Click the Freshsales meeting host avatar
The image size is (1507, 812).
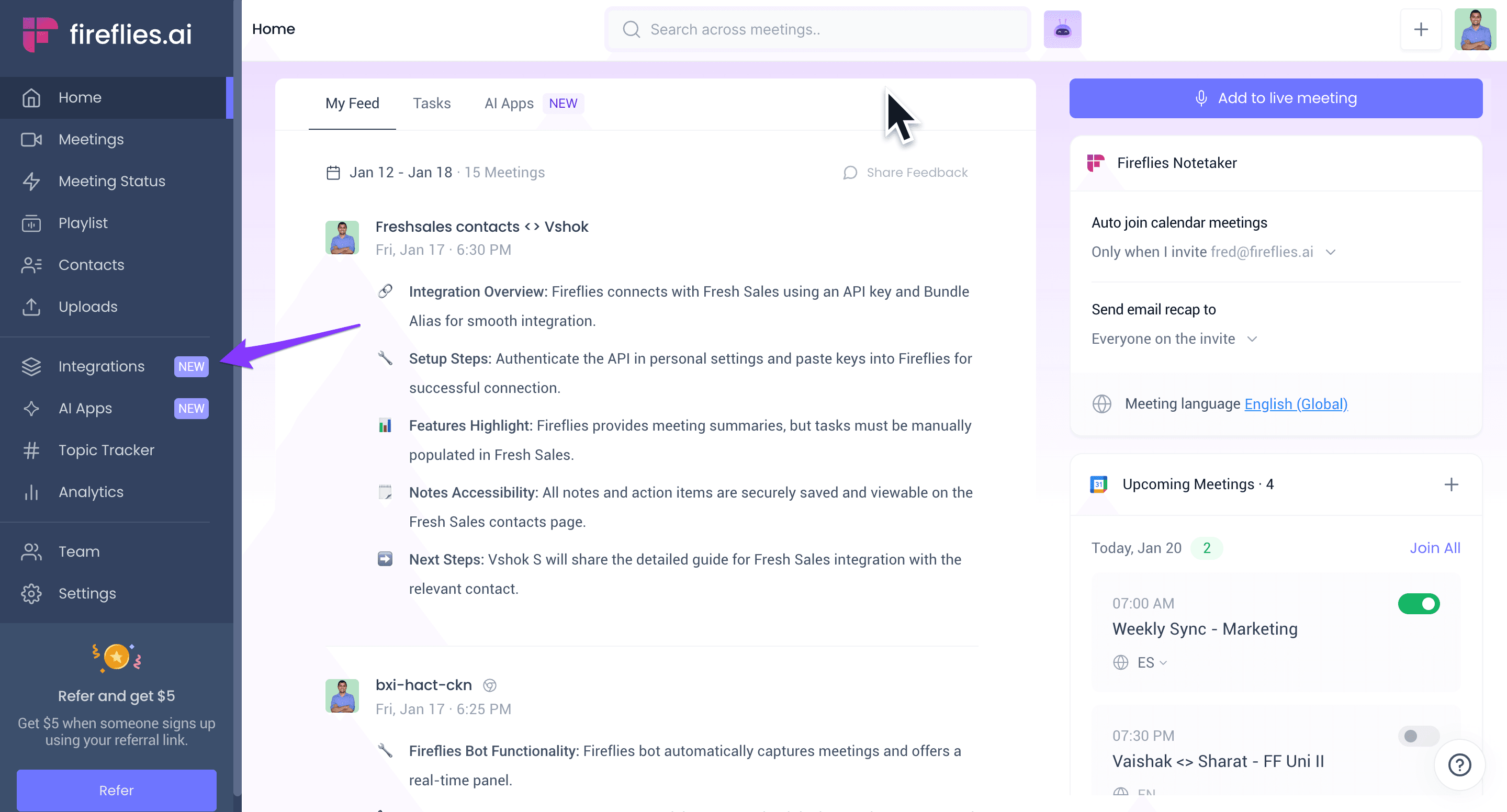pos(342,238)
